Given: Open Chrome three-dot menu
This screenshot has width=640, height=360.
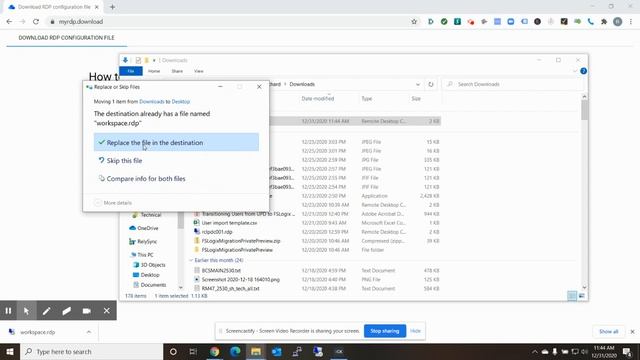Looking at the screenshot, I should point(631,22).
